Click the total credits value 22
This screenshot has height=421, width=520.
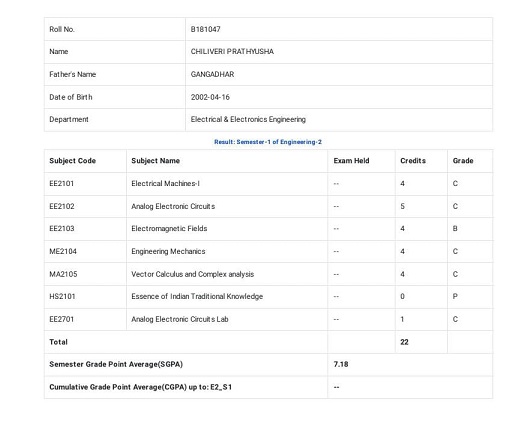tap(404, 342)
